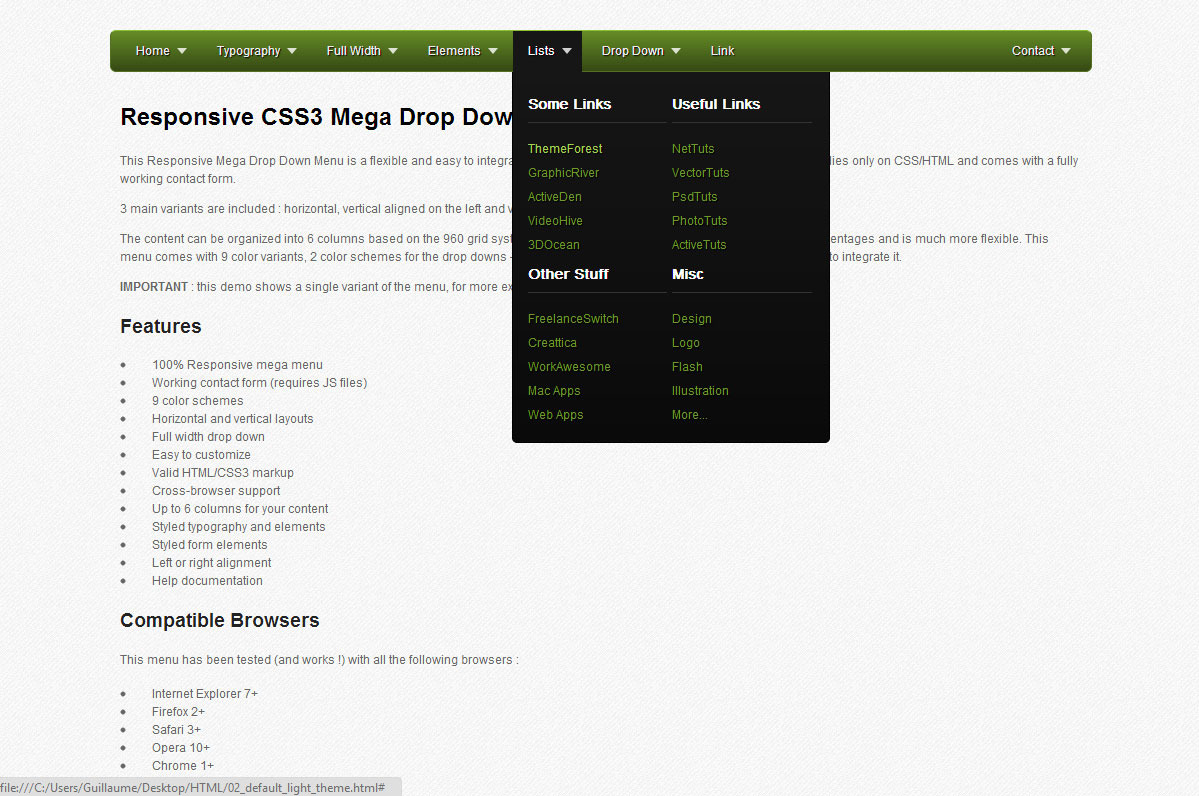1199x796 pixels.
Task: Click 'Horizontal and vertical layouts' list item
Action: 232,419
